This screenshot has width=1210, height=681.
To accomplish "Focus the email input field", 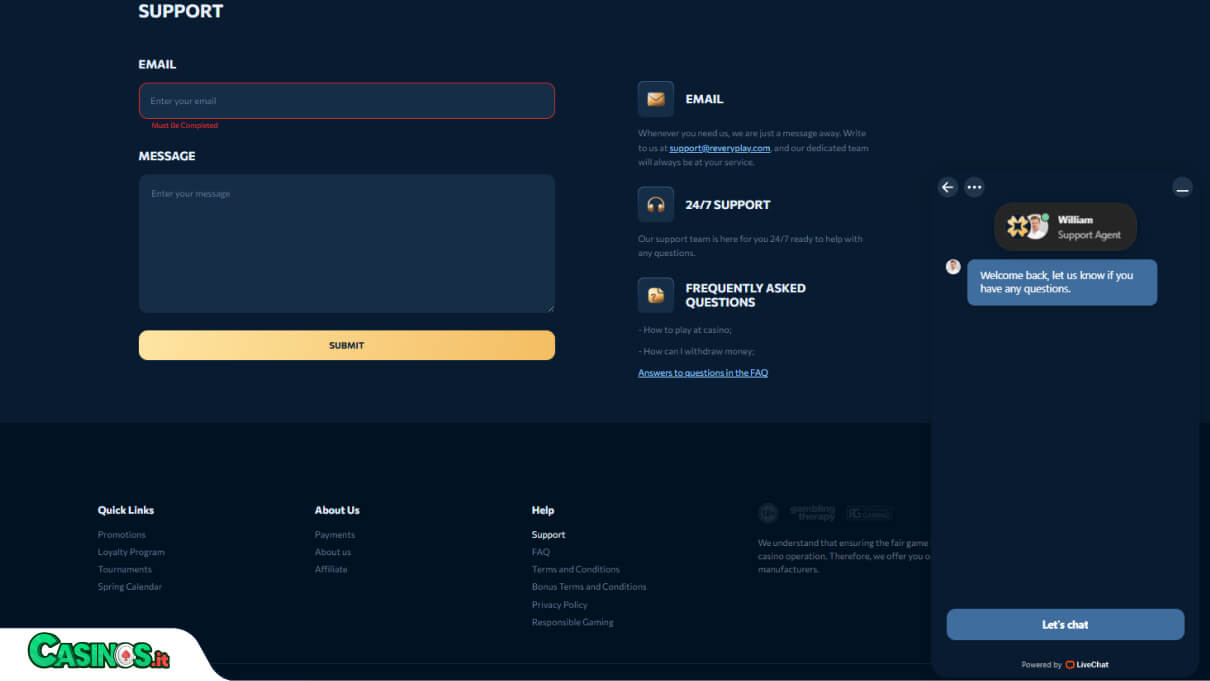I will 347,101.
